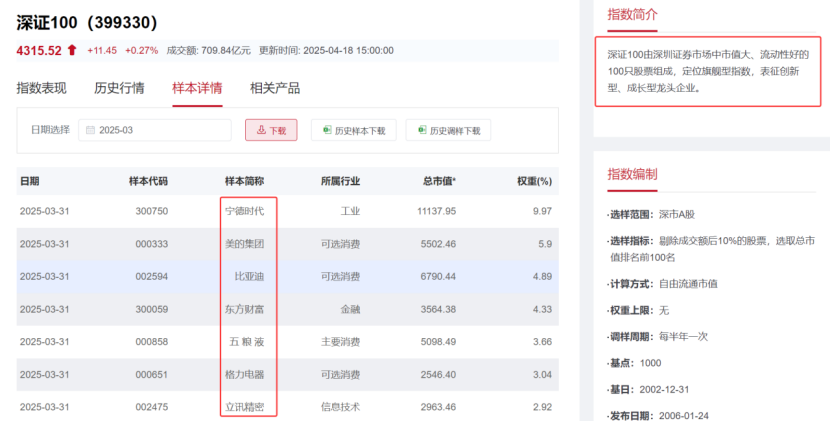This screenshot has height=422, width=830.
Task: Click Excel icon on 历史样本下载 button
Action: [x=325, y=130]
